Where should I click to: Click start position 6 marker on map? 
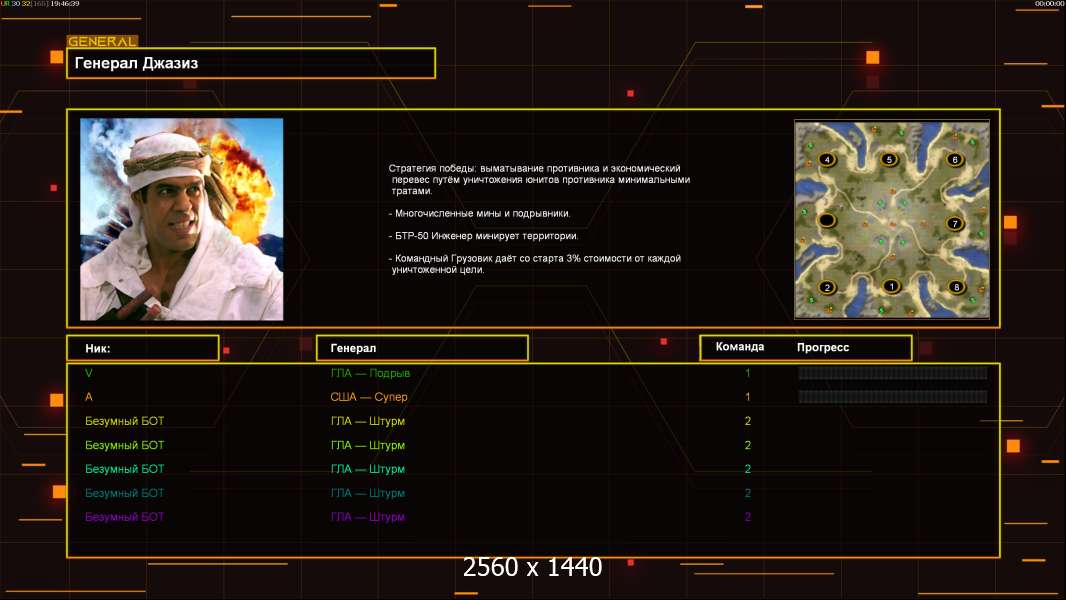(954, 160)
